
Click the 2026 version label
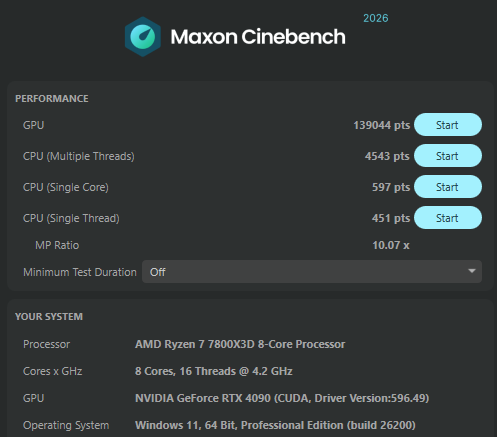376,18
